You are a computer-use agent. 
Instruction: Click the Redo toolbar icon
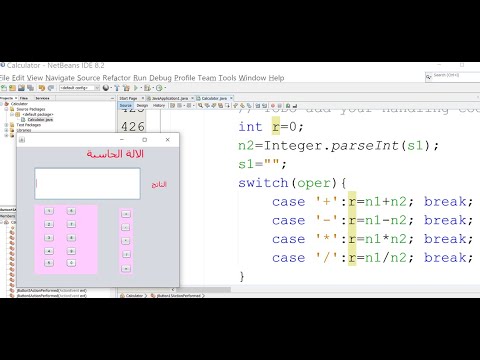point(51,88)
